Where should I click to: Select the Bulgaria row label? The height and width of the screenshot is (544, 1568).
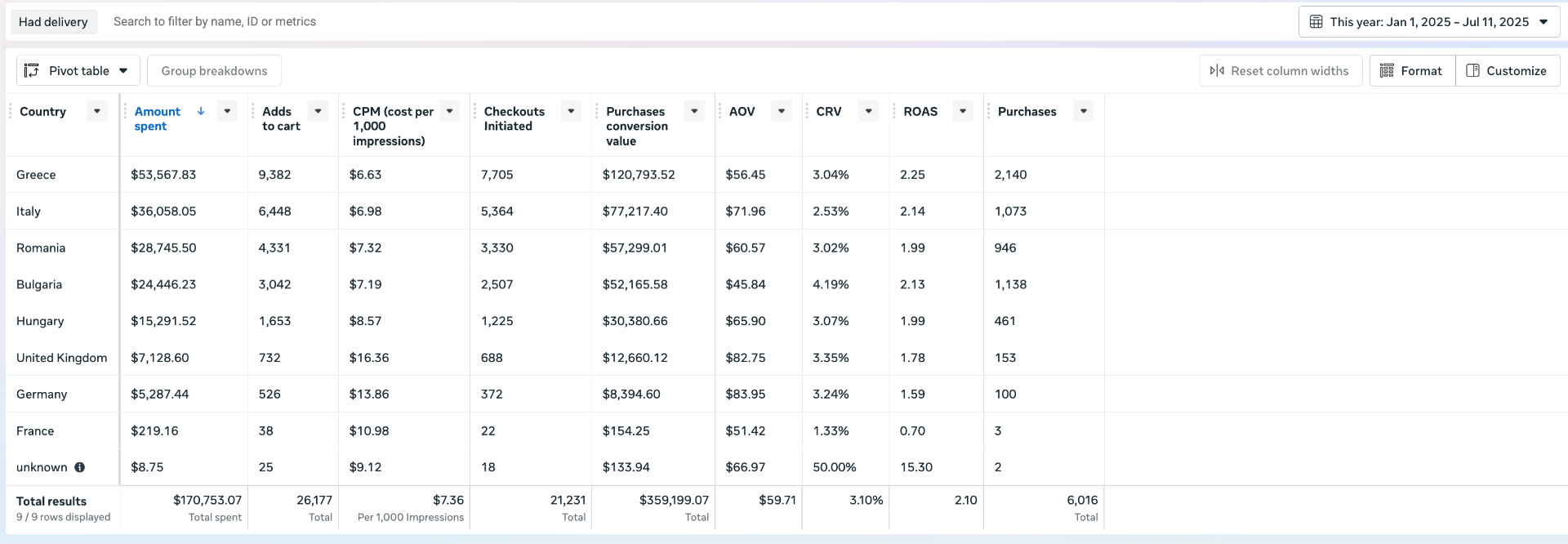click(x=39, y=285)
